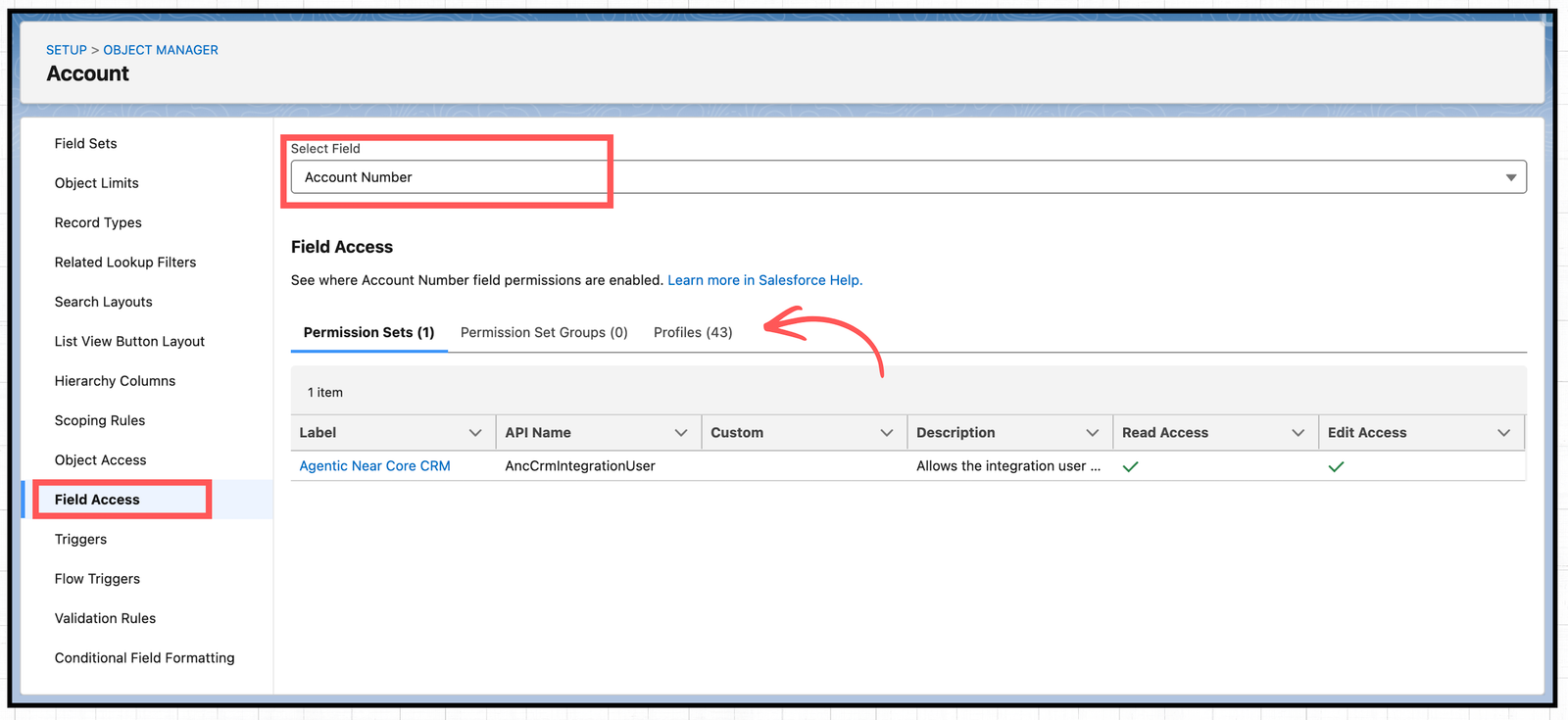
Task: Select Hierarchy Columns in the sidebar
Action: tap(115, 381)
